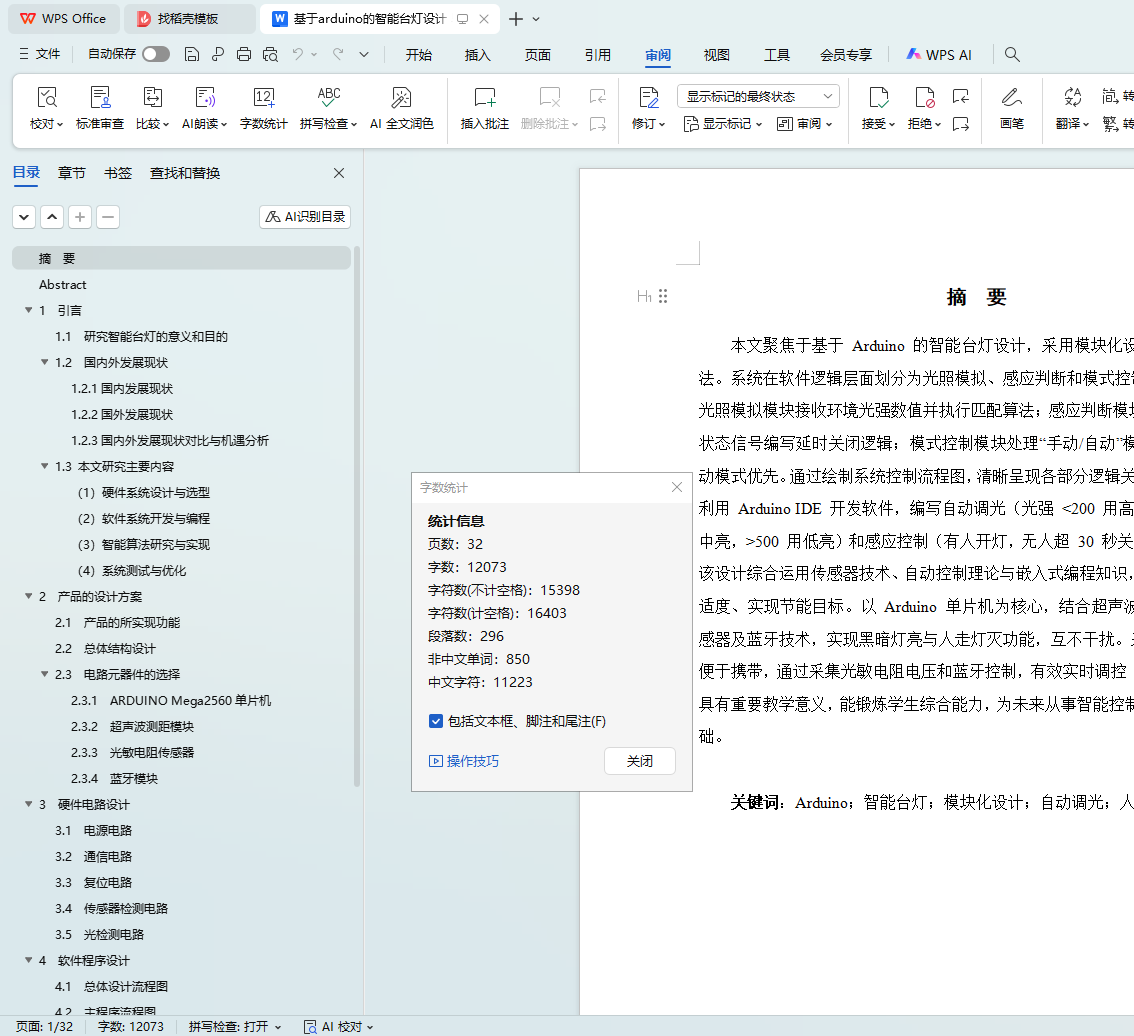
Task: Expand the 显示标记 dropdown menu
Action: pos(722,124)
